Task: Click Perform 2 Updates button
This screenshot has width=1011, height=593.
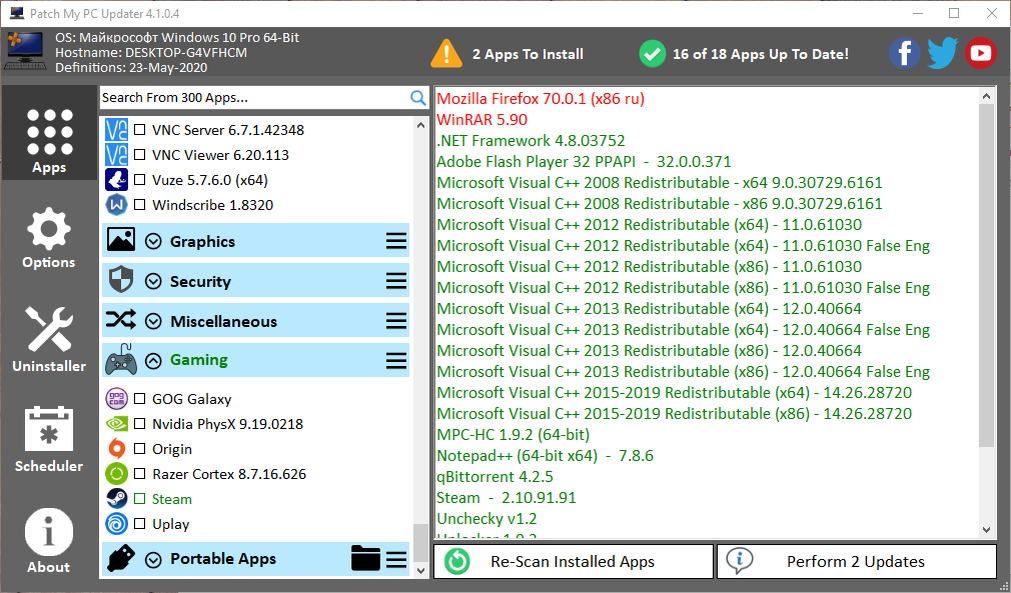Action: coord(857,561)
